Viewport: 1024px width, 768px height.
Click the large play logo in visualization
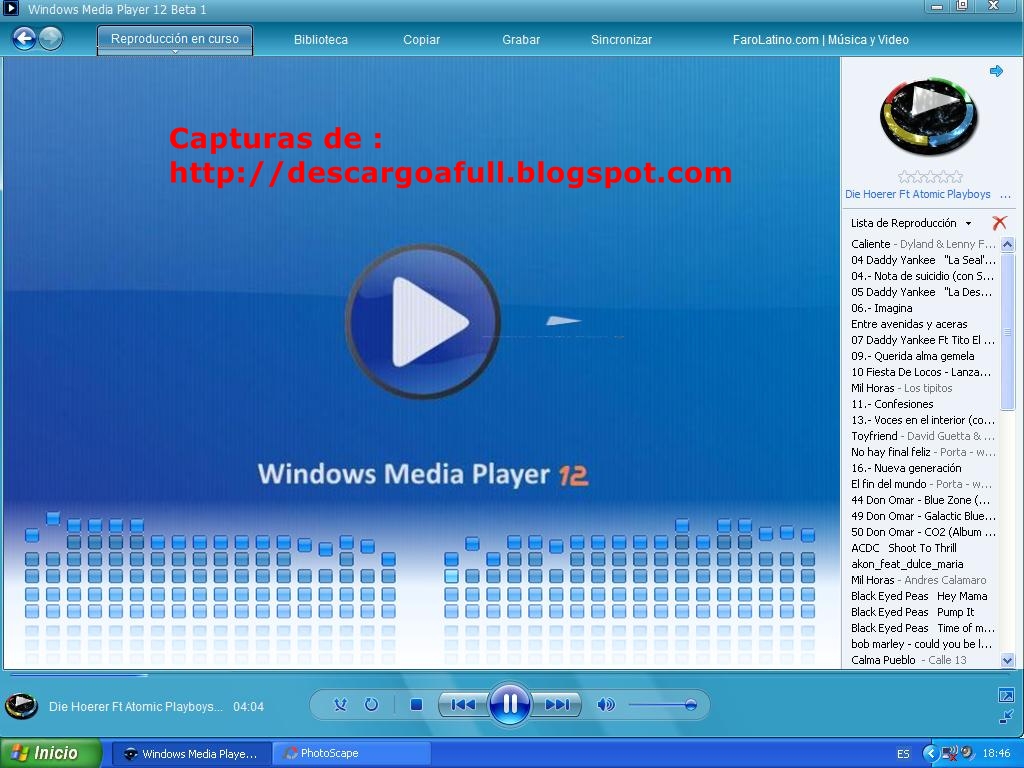[x=423, y=321]
